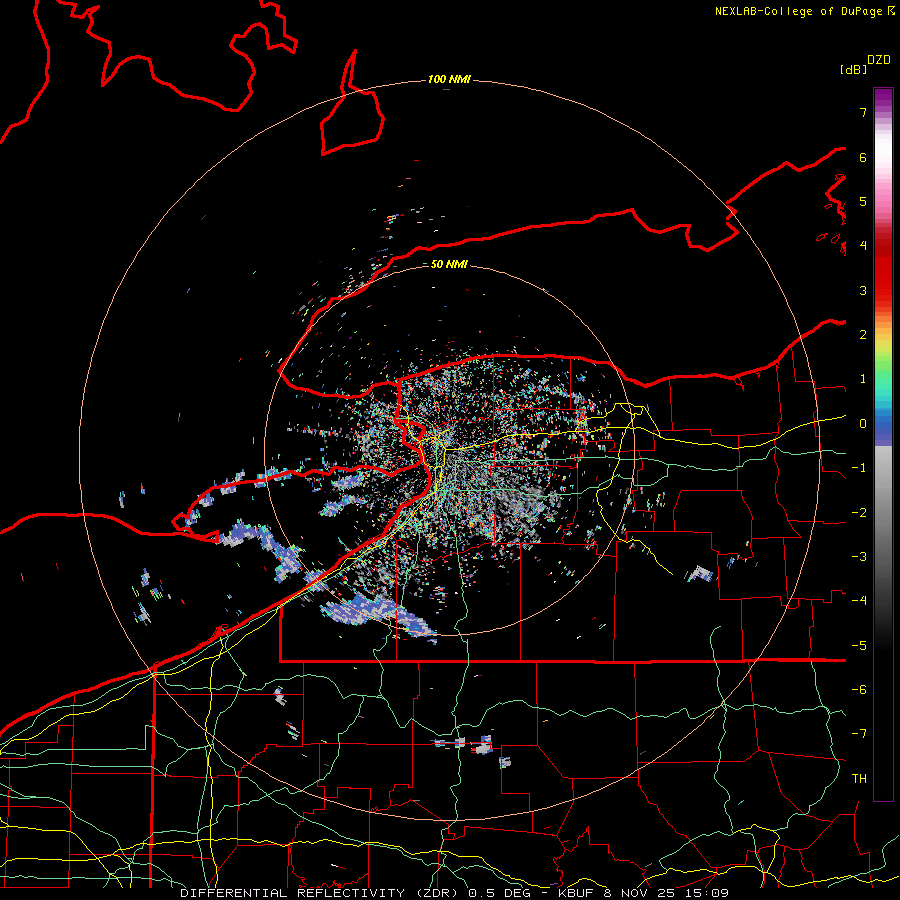Click the -6 dB value on color scale
Image resolution: width=900 pixels, height=900 pixels.
[x=859, y=690]
